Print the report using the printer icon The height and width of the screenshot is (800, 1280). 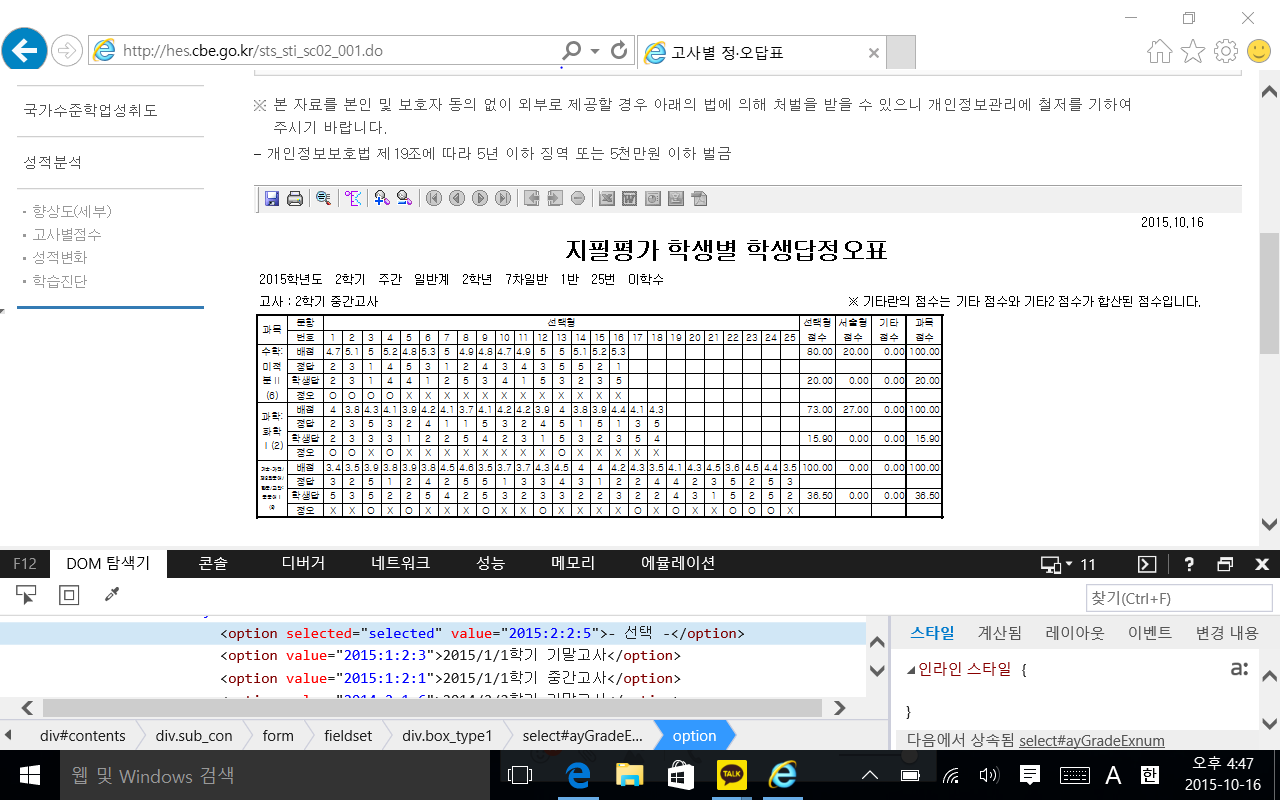[295, 199]
